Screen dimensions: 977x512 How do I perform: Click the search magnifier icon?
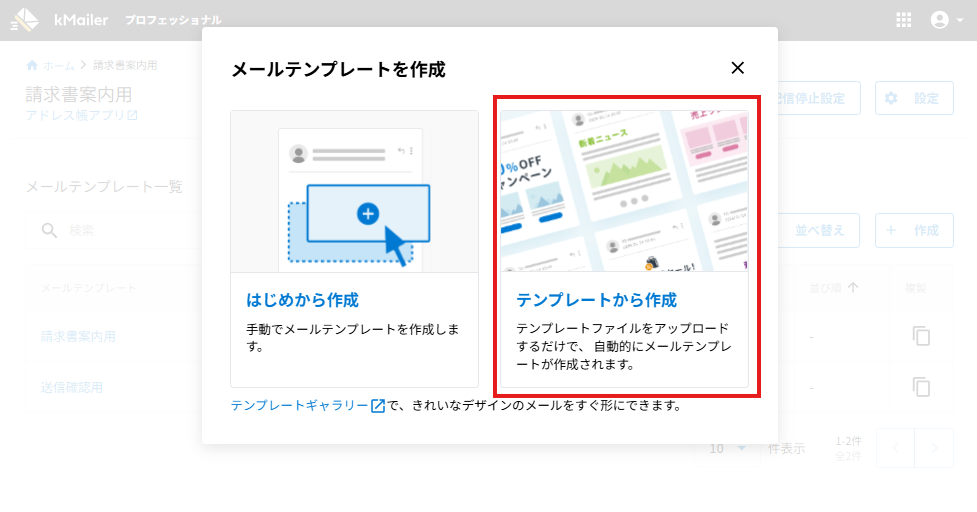click(x=49, y=231)
